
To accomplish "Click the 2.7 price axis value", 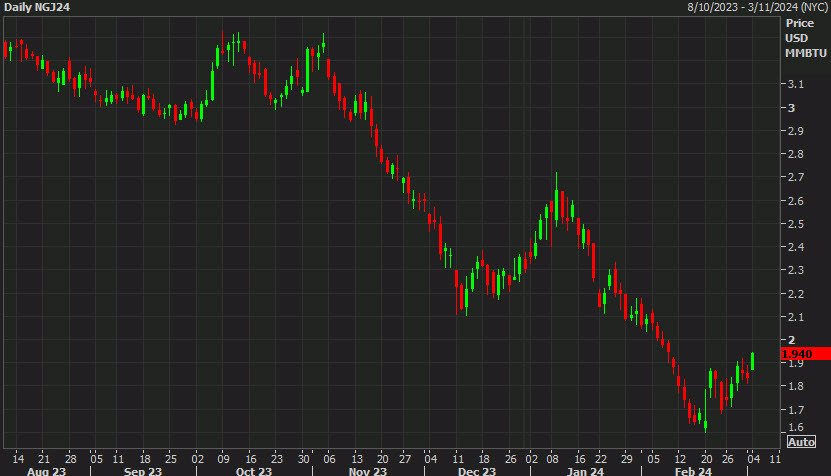I will click(x=795, y=177).
